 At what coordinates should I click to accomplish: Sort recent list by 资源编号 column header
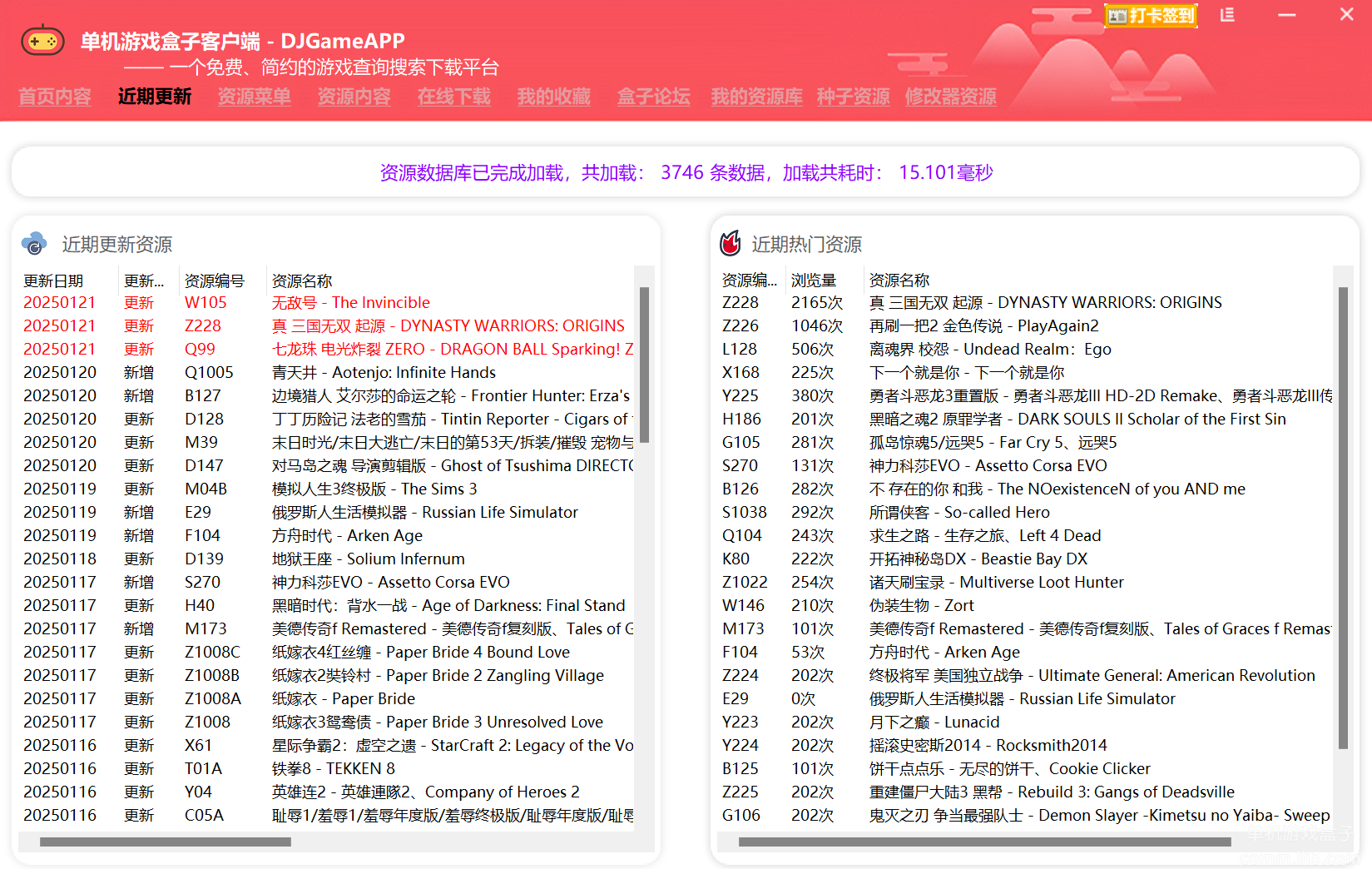(222, 281)
